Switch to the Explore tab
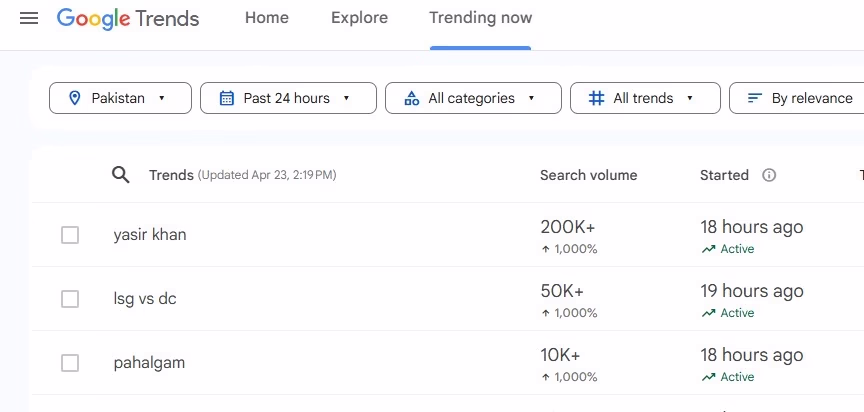 [359, 18]
